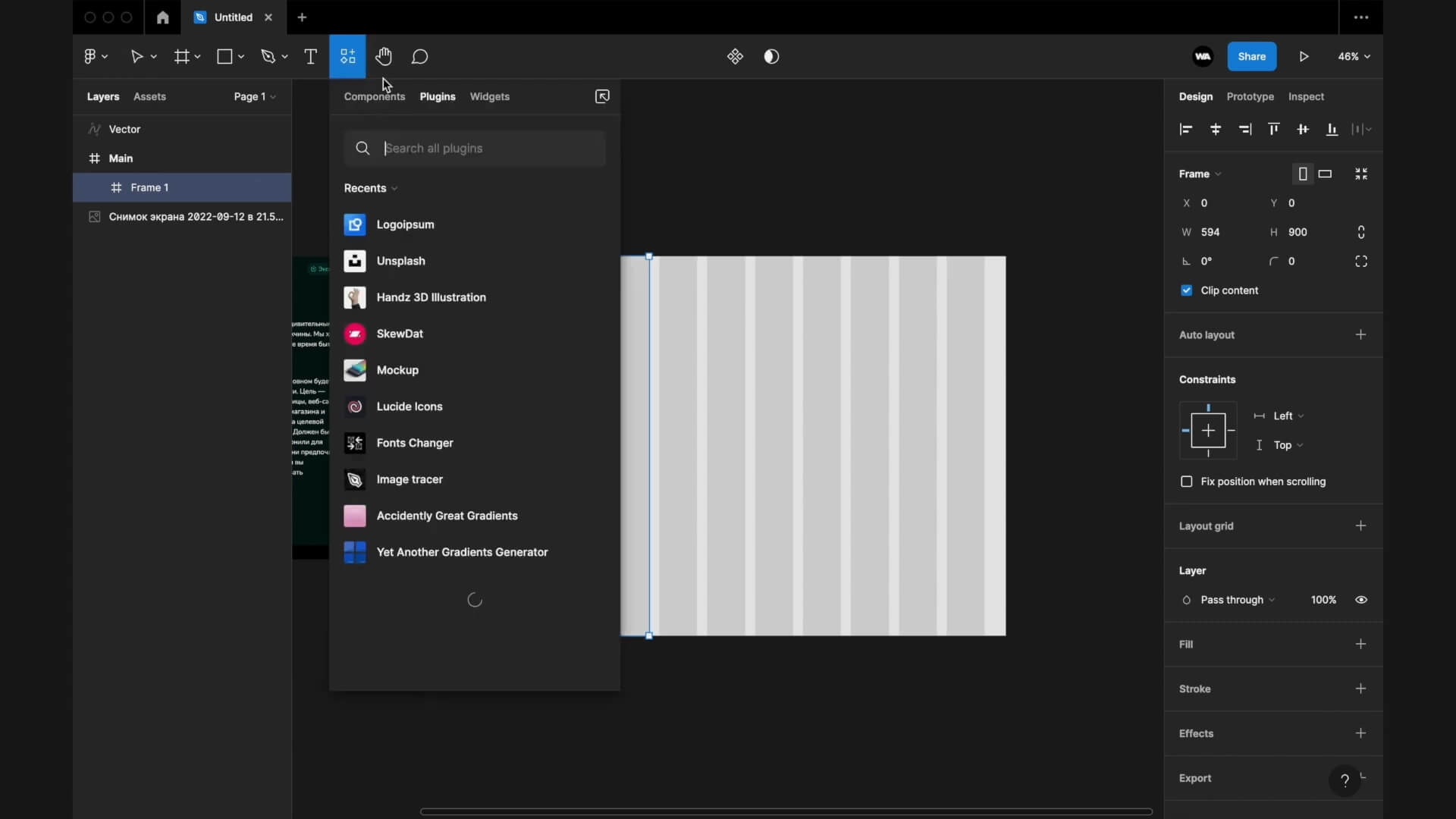Select the Hand tool

click(384, 56)
